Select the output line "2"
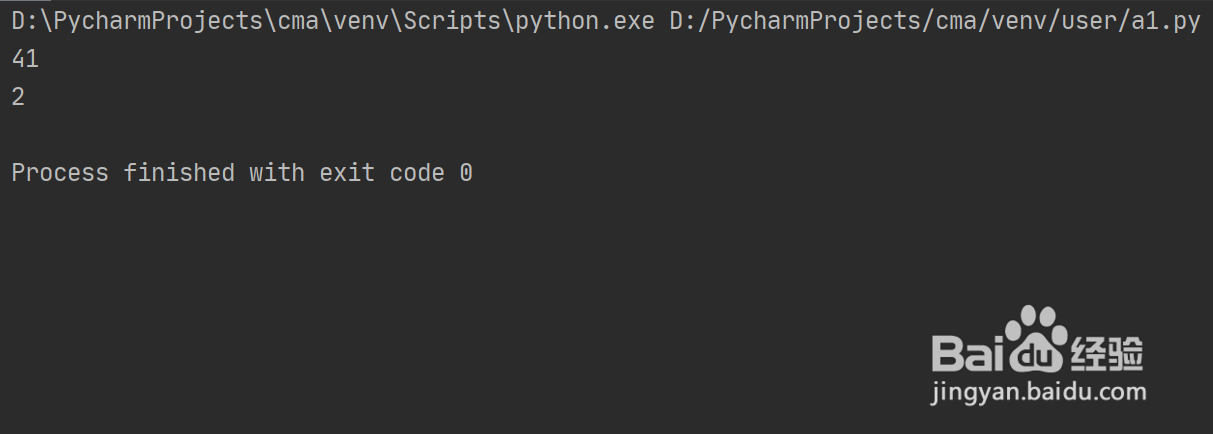1213x434 pixels. coord(18,97)
